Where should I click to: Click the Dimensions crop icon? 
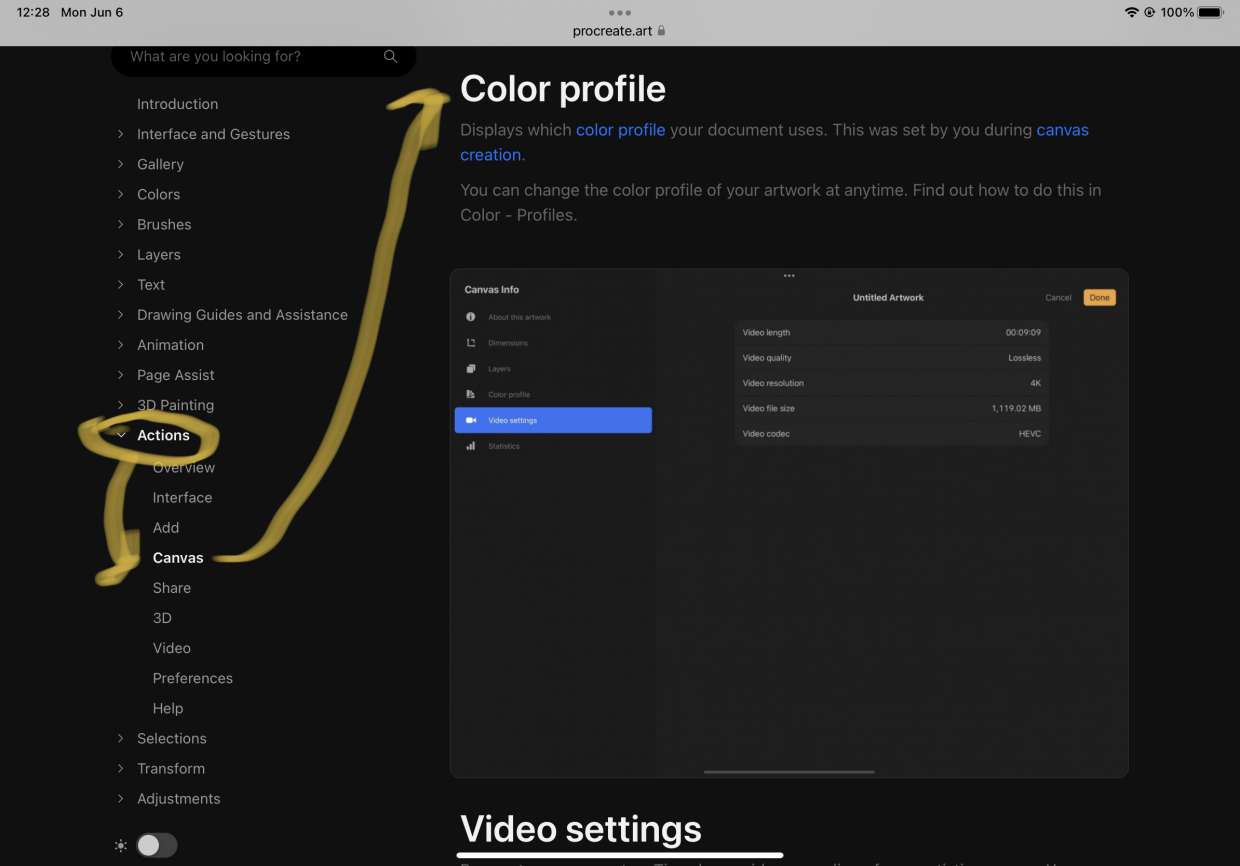(470, 343)
